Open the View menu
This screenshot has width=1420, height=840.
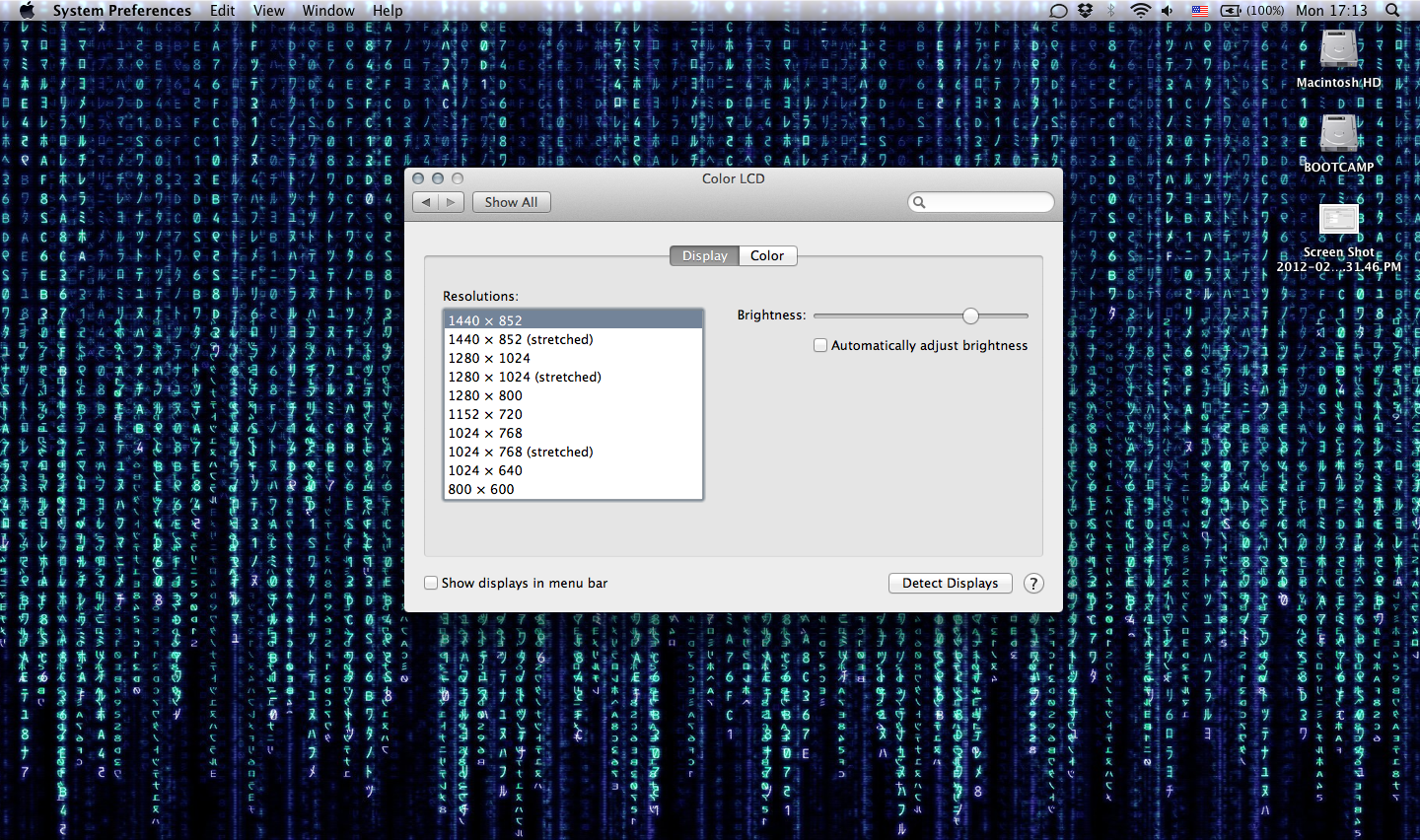click(268, 10)
